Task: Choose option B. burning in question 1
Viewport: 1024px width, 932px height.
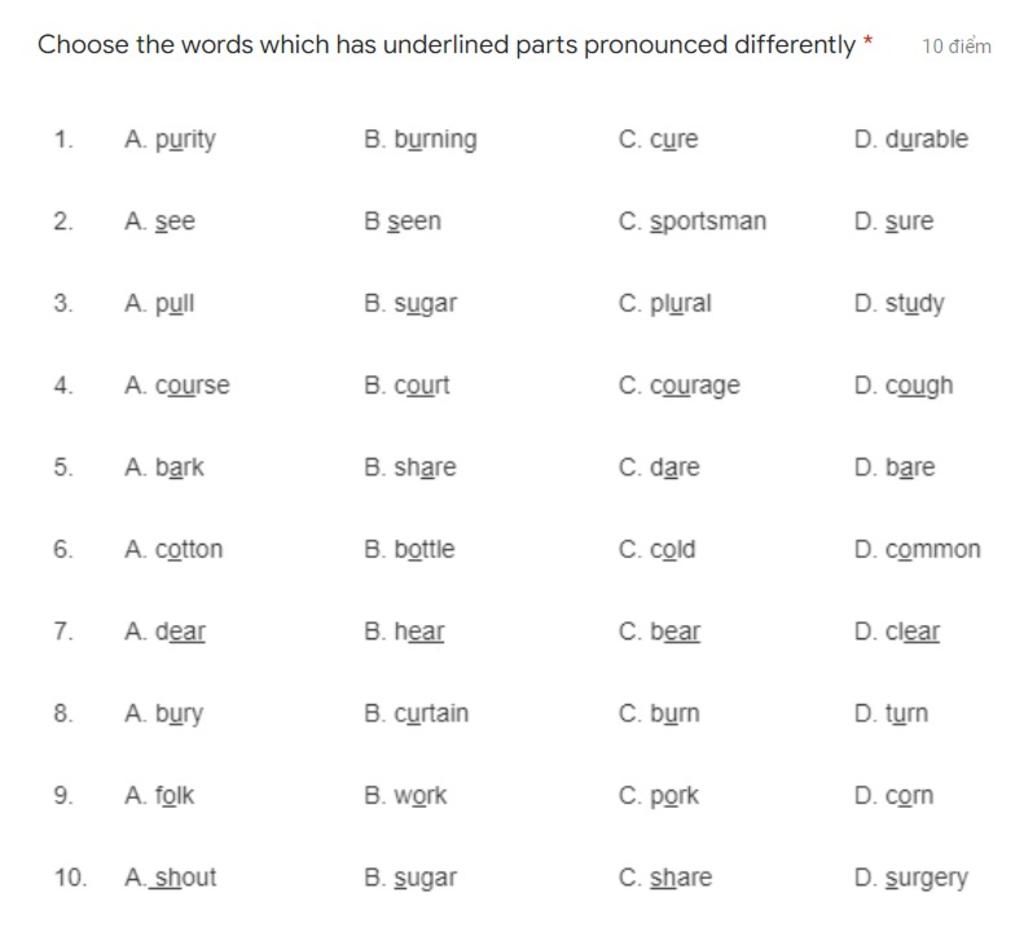Action: [x=421, y=140]
